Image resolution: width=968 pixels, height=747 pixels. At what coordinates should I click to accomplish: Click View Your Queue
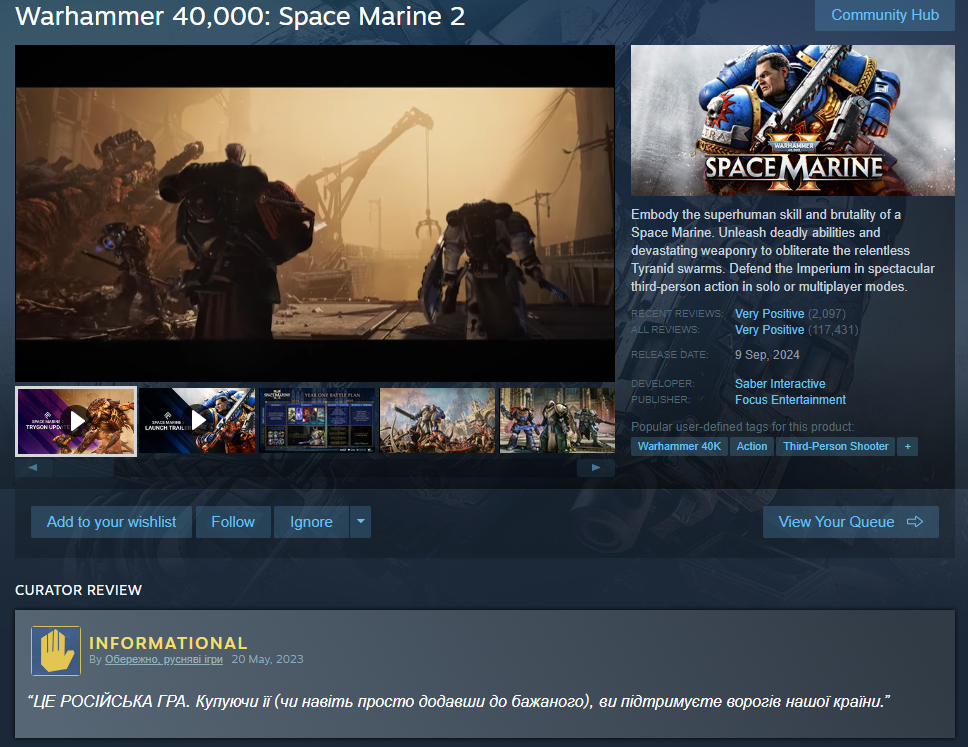pyautogui.click(x=851, y=522)
